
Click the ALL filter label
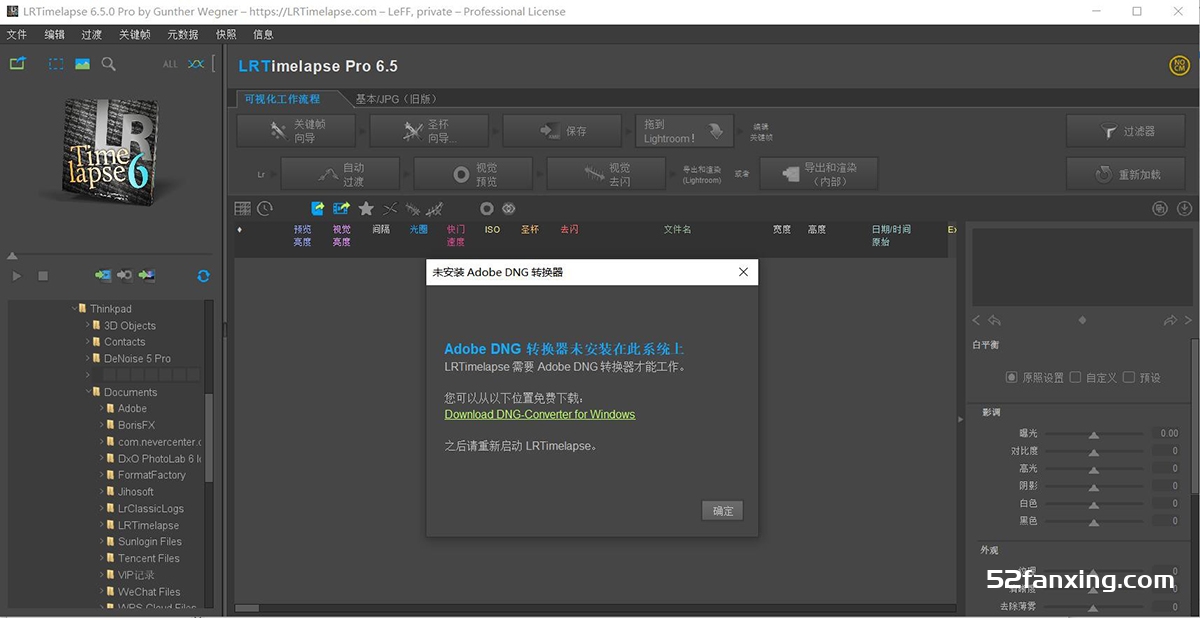pyautogui.click(x=170, y=64)
